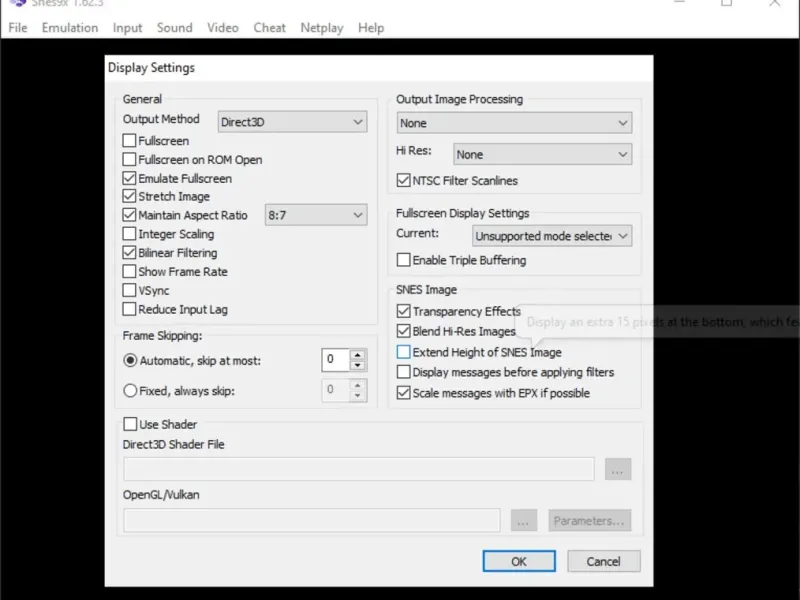Click the Parameters... button
Screen dimensions: 800x600
pos(590,520)
